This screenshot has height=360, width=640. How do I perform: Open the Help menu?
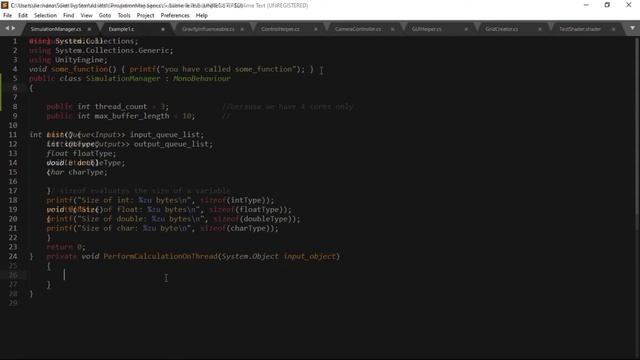click(202, 16)
